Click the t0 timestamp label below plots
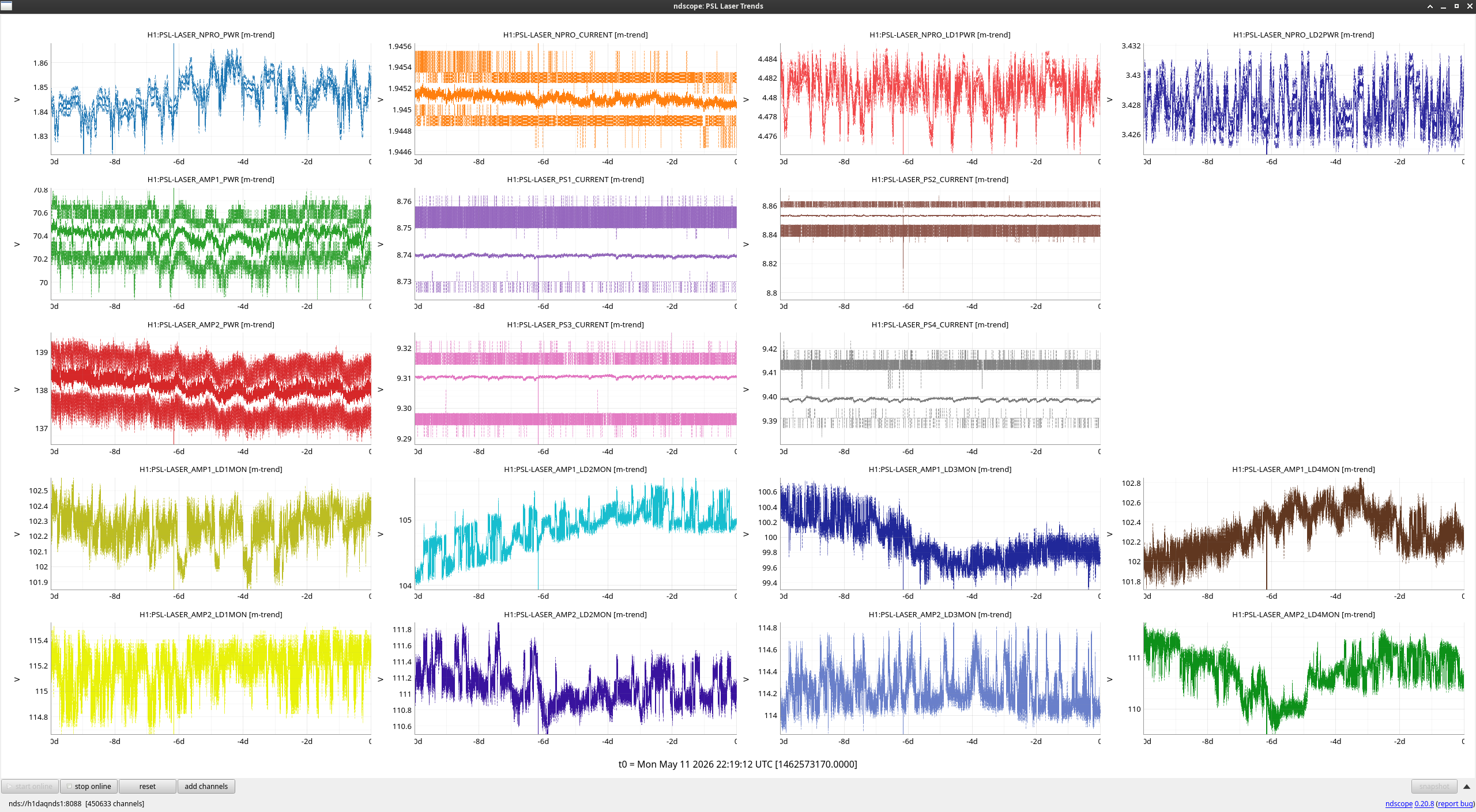 pos(738,764)
